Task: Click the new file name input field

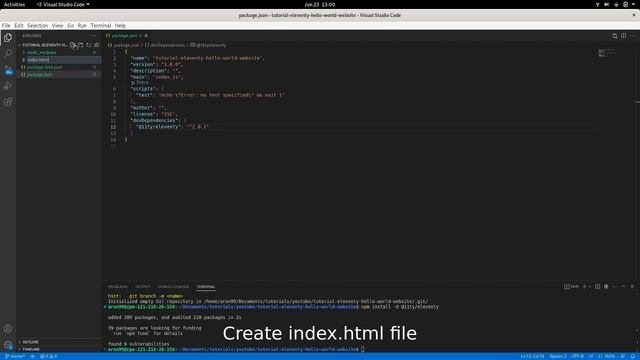Action: (64, 60)
